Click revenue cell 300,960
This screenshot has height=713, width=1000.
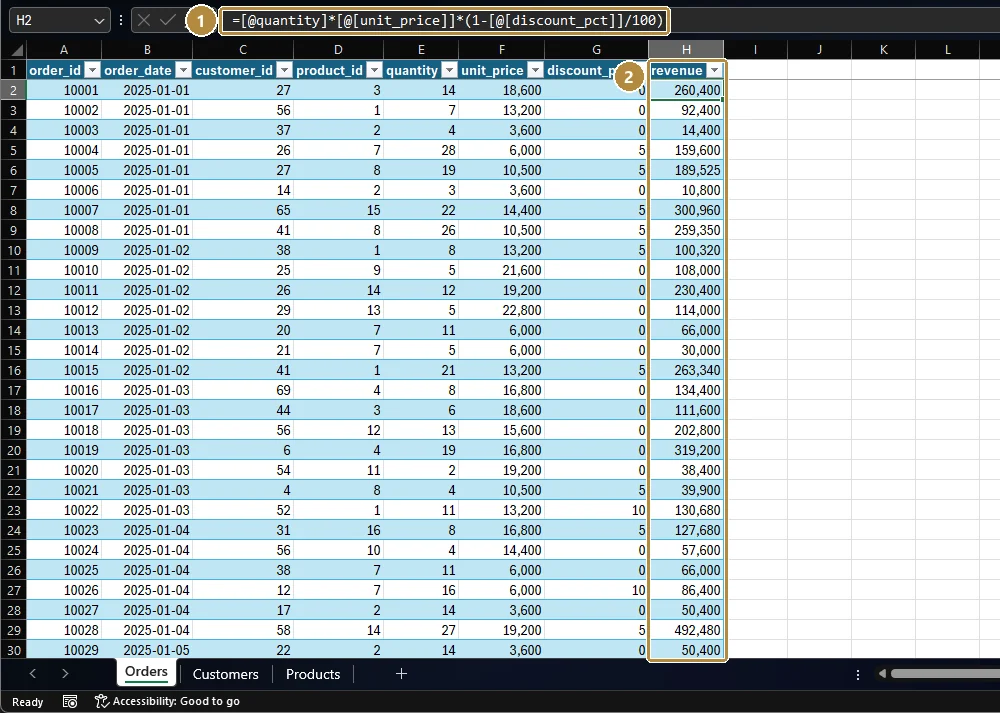coord(686,210)
